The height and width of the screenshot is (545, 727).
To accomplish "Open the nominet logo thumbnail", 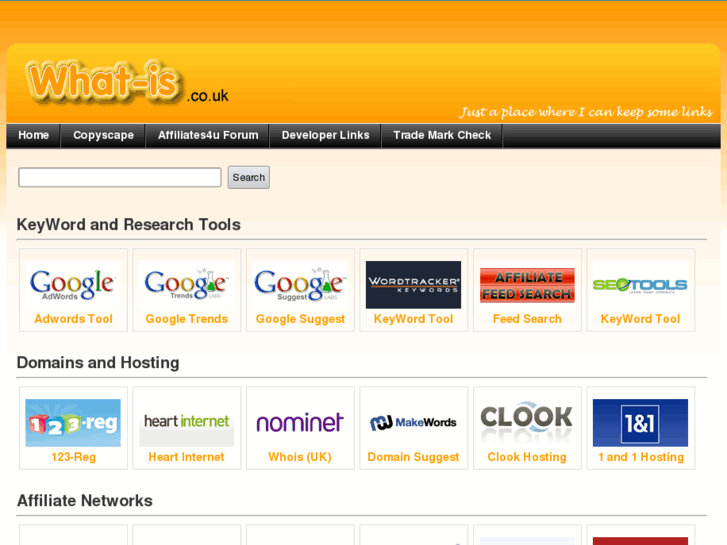I will coord(300,423).
